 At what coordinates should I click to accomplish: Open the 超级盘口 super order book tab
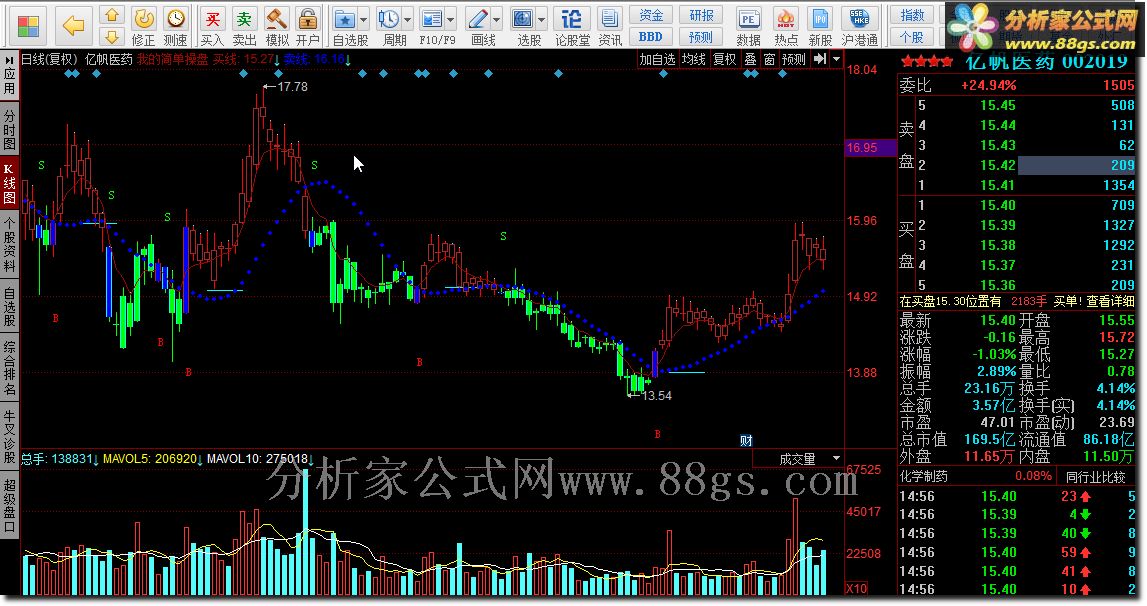[10, 504]
